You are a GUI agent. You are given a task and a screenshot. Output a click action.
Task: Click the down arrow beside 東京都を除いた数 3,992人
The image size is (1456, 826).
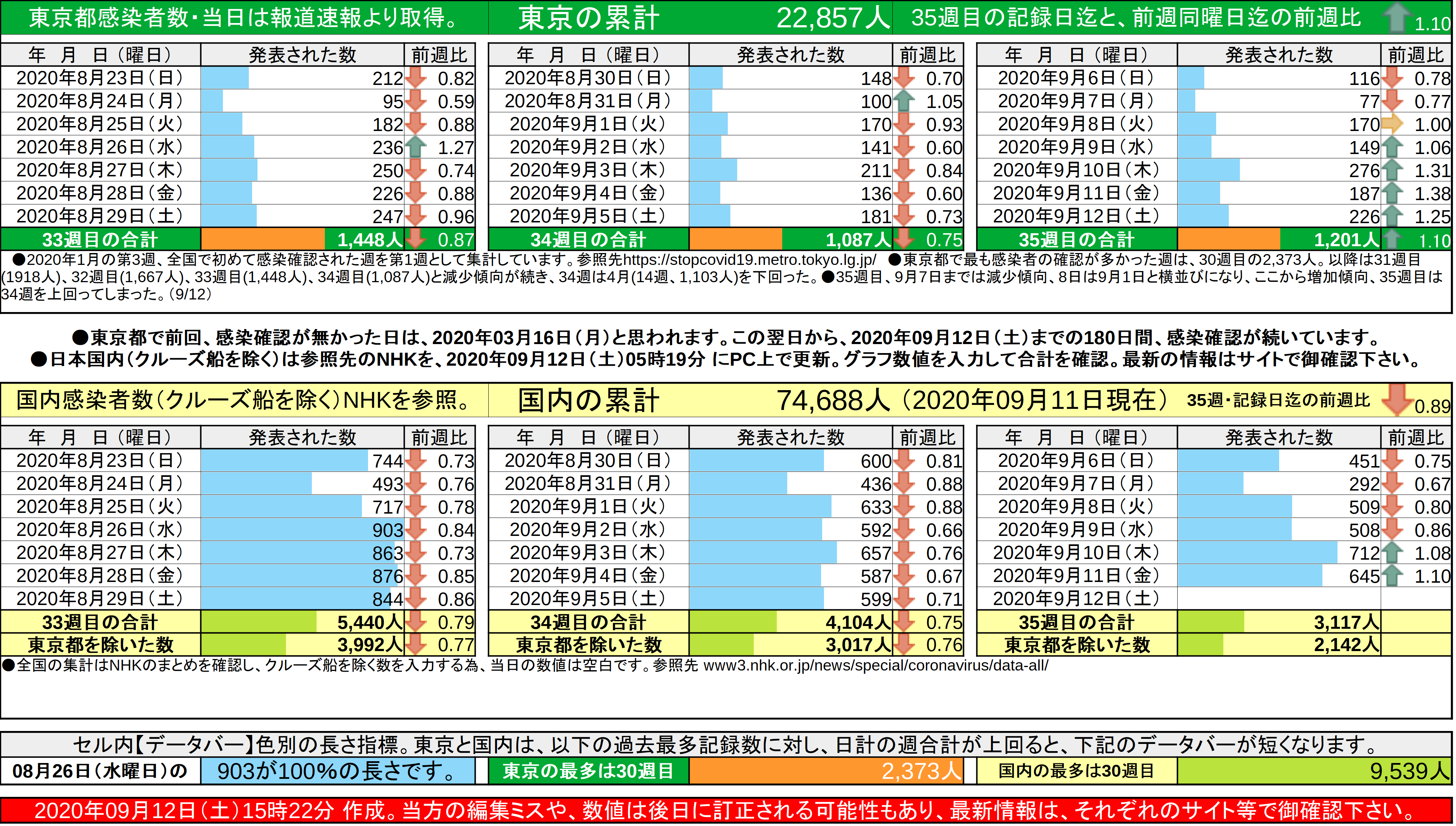[416, 645]
